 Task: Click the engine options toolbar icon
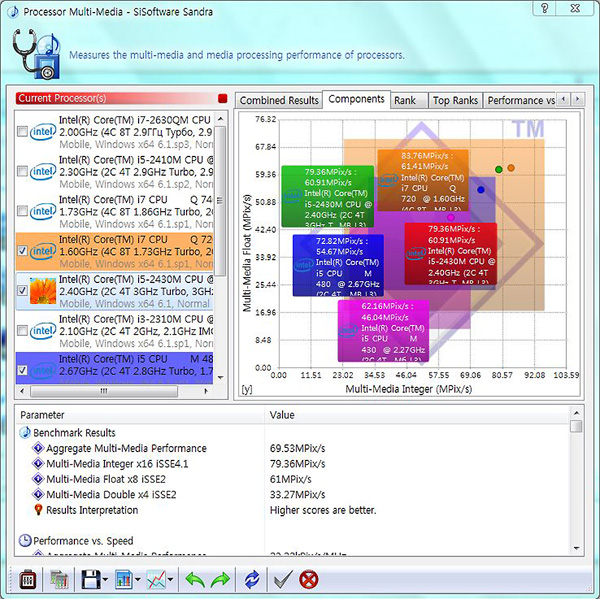pos(28,580)
